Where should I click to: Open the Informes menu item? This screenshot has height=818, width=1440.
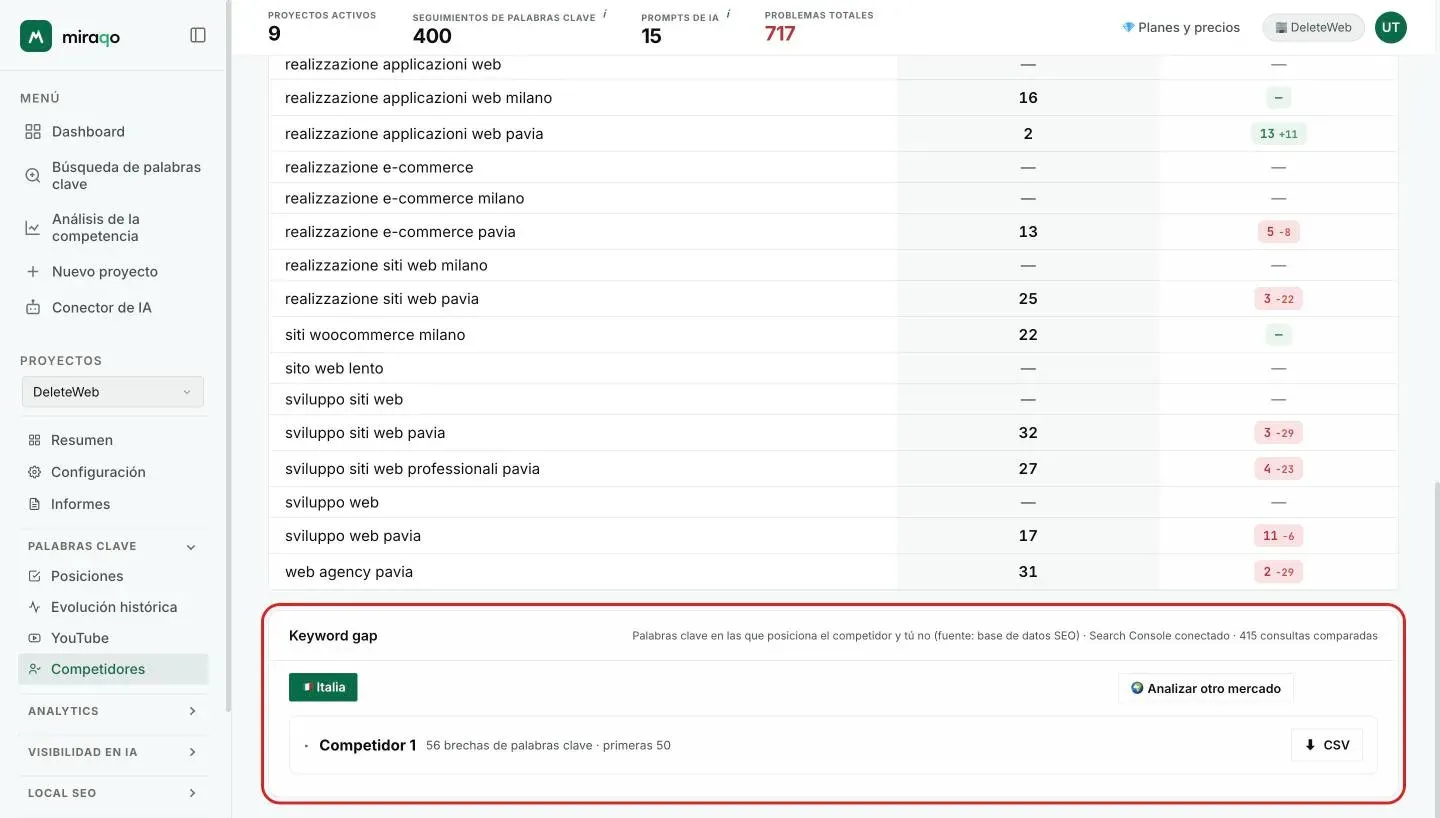pos(80,504)
